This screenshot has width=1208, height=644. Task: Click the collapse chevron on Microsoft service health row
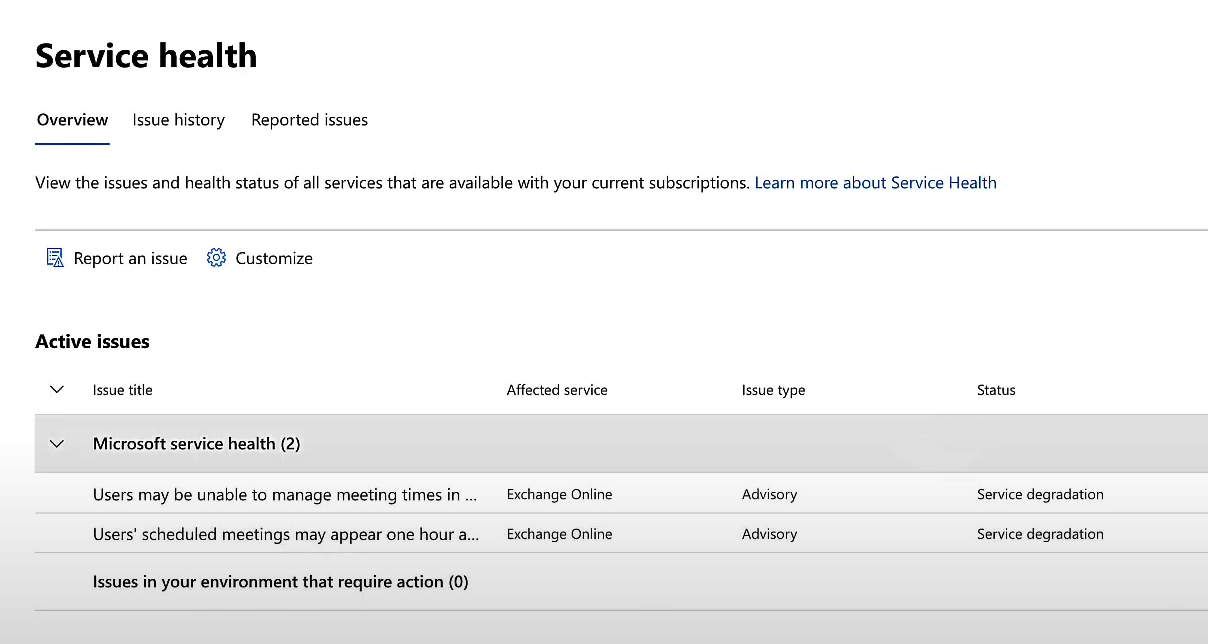56,443
